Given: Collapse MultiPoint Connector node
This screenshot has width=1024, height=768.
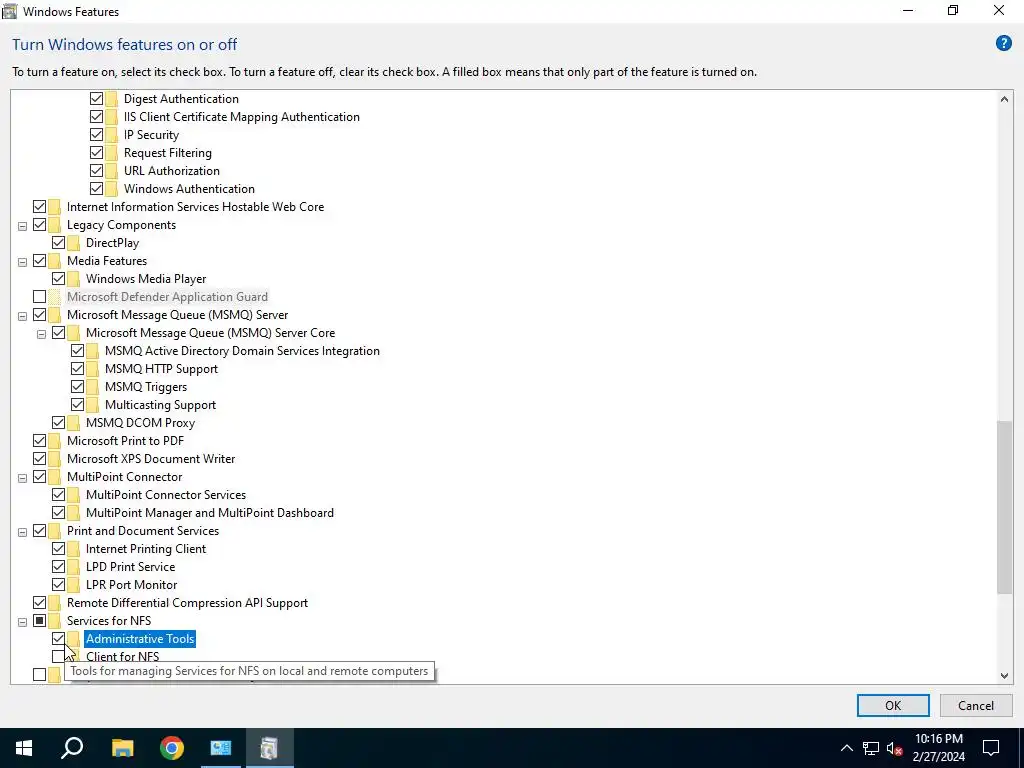Looking at the screenshot, I should pyautogui.click(x=22, y=478).
